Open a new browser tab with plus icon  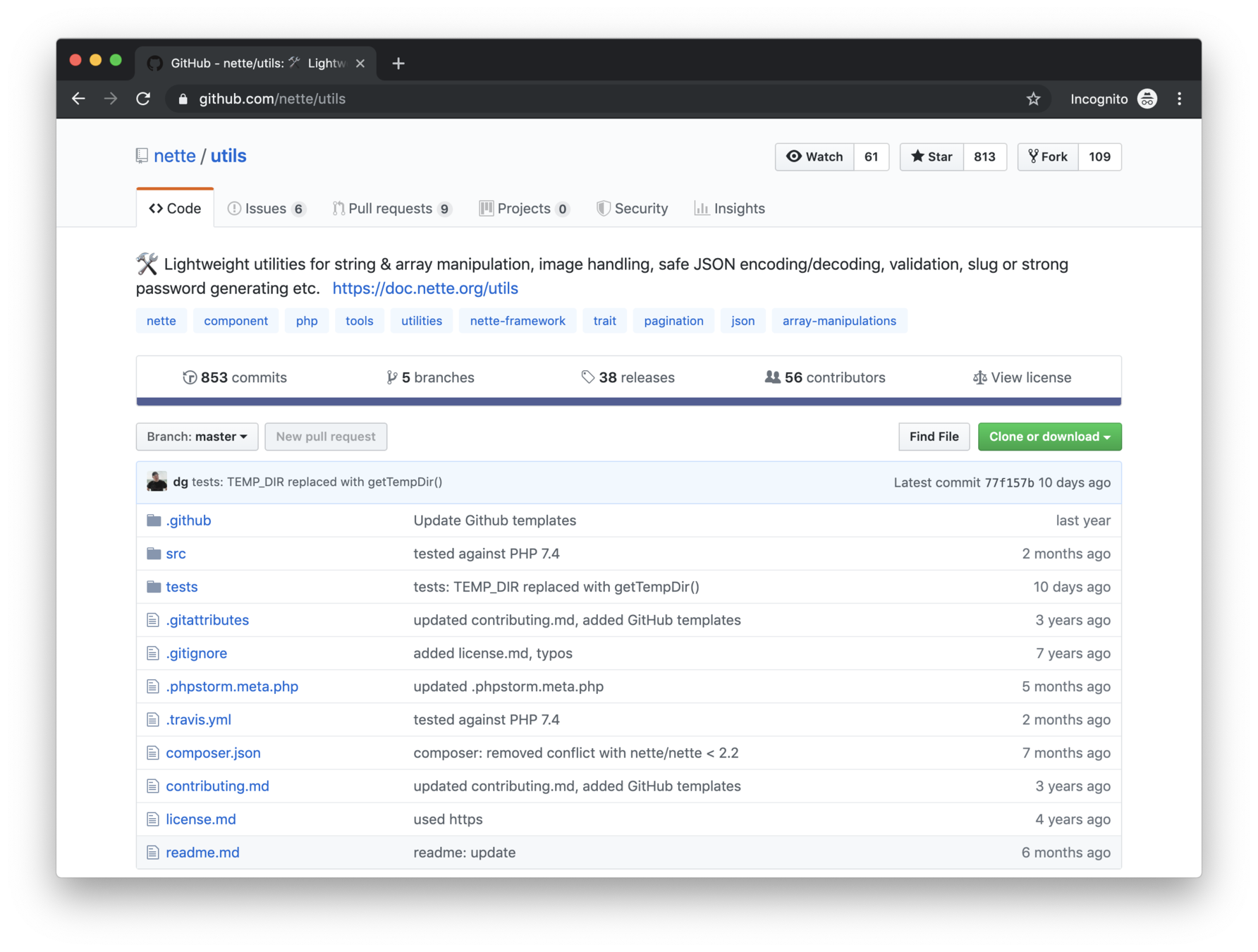point(398,63)
